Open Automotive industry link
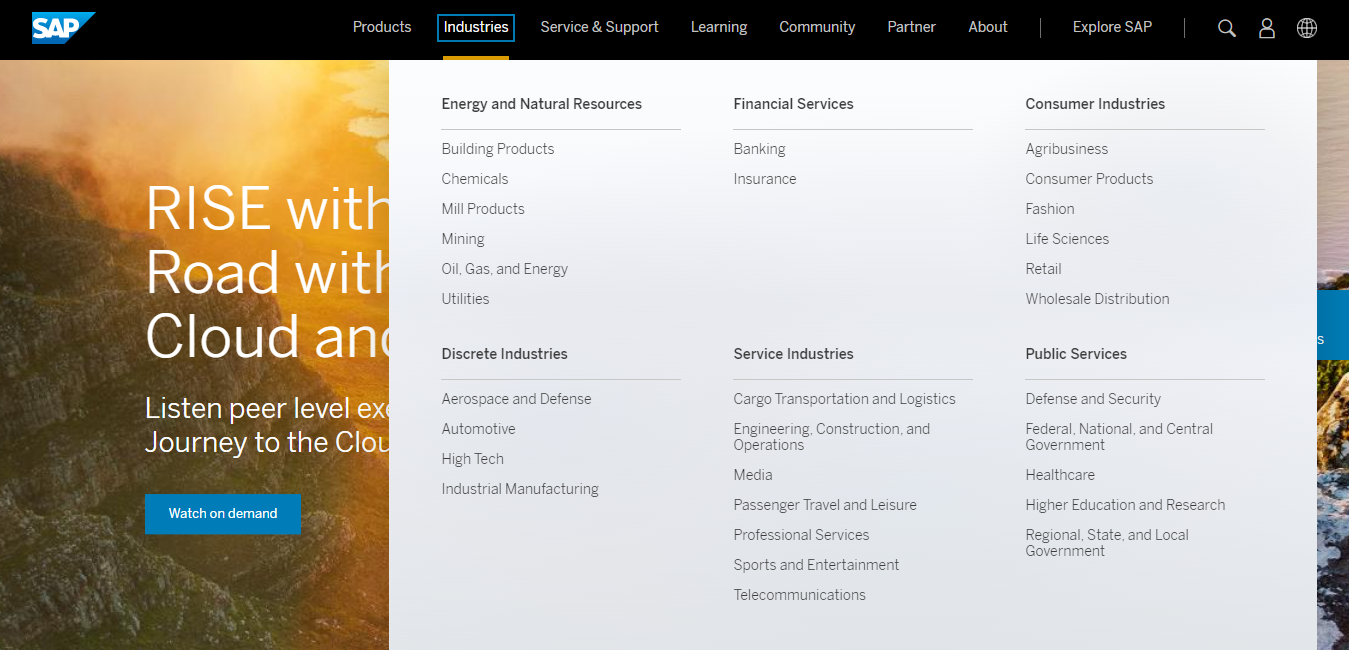The height and width of the screenshot is (650, 1349). tap(478, 429)
